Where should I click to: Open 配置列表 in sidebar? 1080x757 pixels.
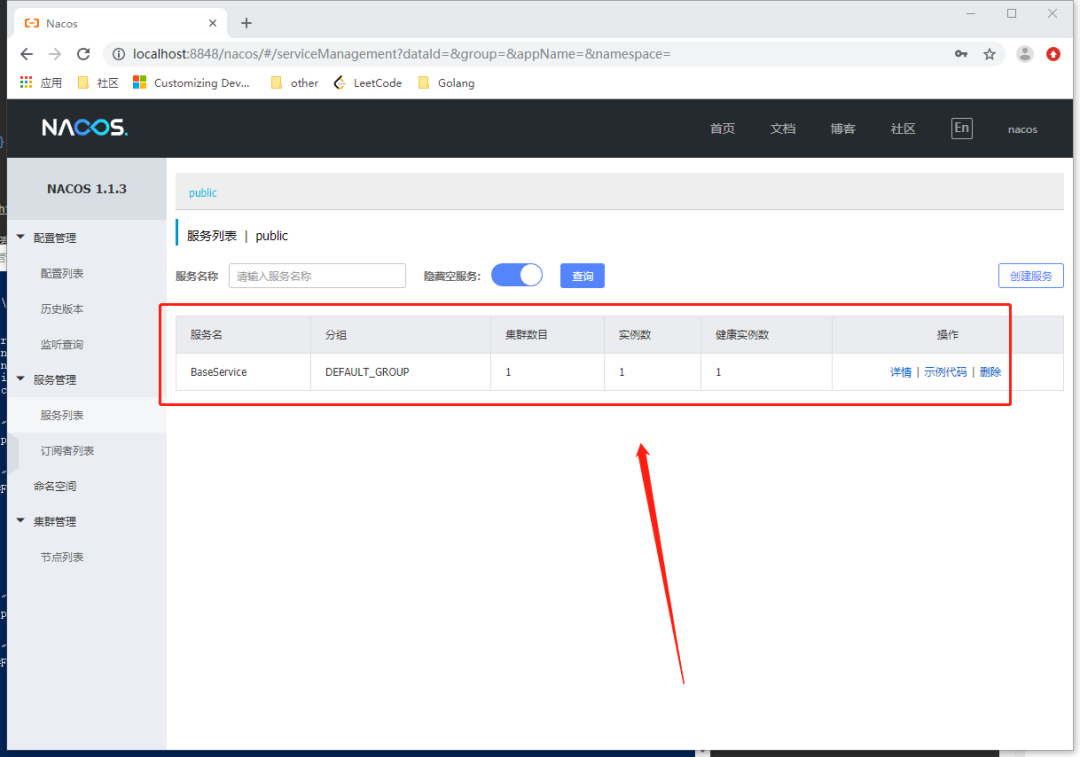(62, 273)
